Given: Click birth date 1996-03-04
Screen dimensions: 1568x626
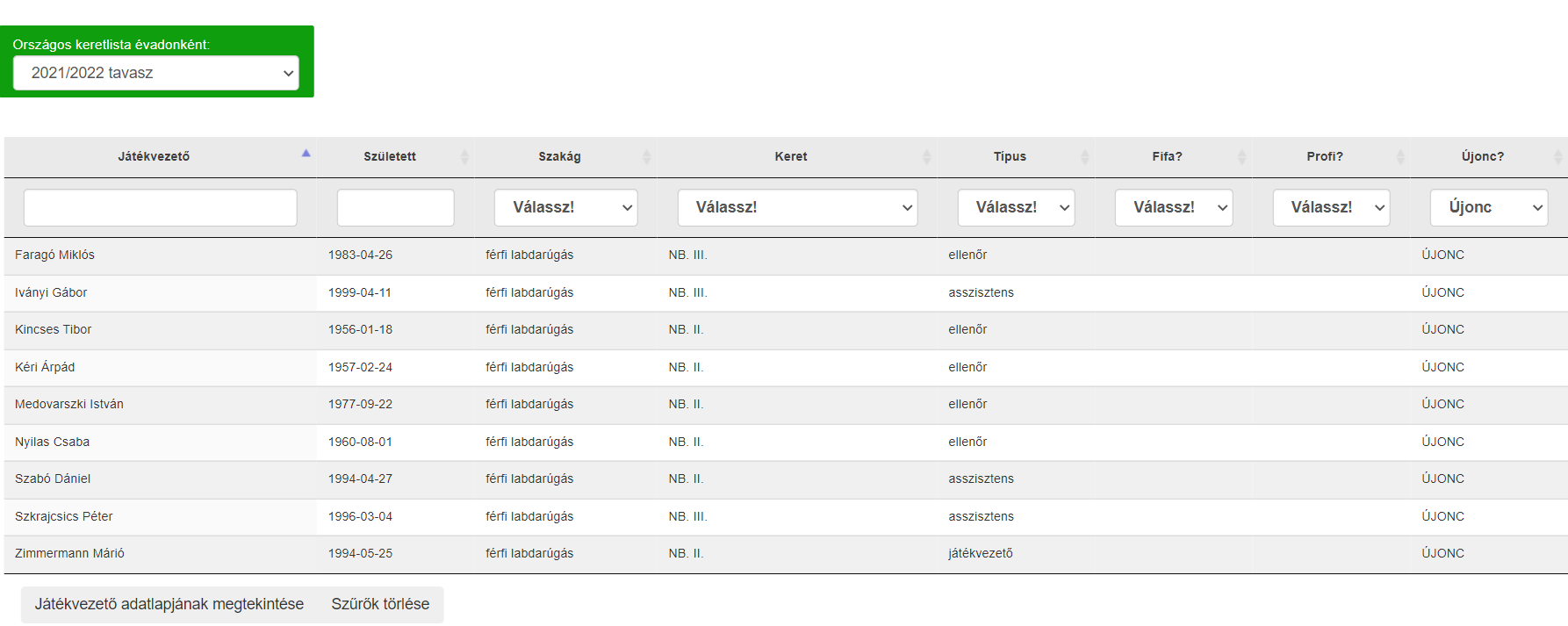Looking at the screenshot, I should pyautogui.click(x=360, y=517).
